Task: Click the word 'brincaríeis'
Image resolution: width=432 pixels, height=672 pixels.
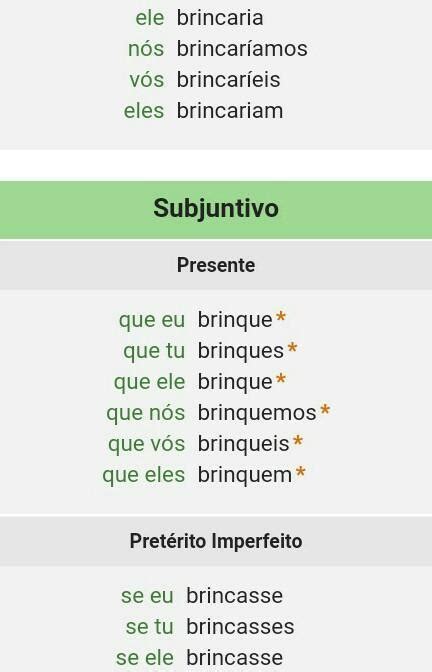Action: pyautogui.click(x=228, y=79)
